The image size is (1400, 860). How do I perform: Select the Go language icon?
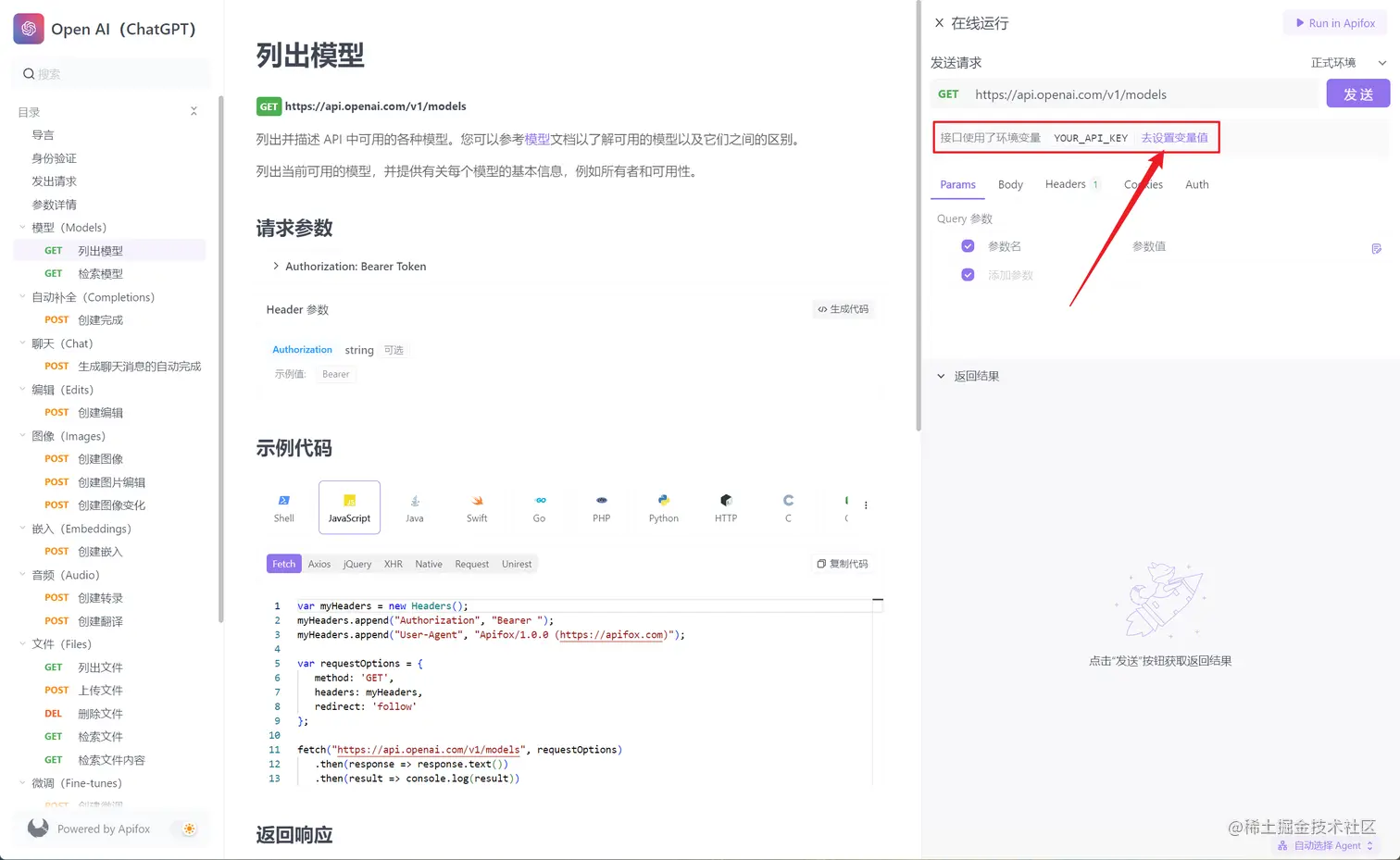pyautogui.click(x=540, y=500)
